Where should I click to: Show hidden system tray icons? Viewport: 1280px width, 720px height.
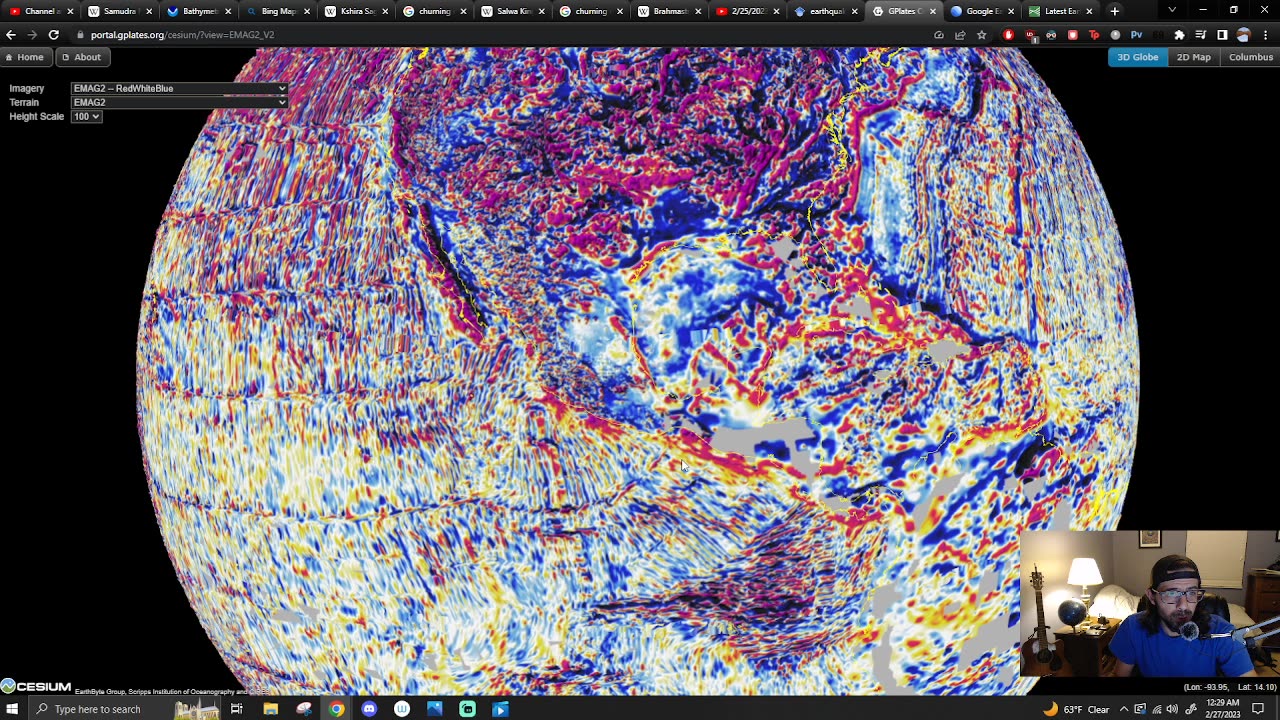click(x=1125, y=709)
